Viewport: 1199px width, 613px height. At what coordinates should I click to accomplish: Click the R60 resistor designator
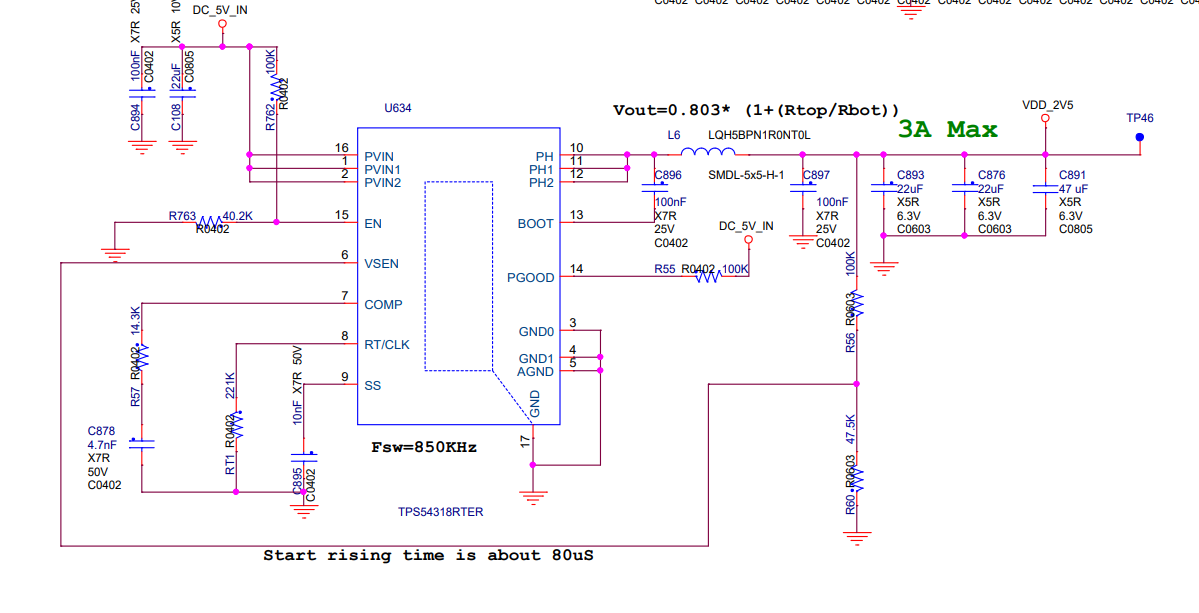pos(850,504)
